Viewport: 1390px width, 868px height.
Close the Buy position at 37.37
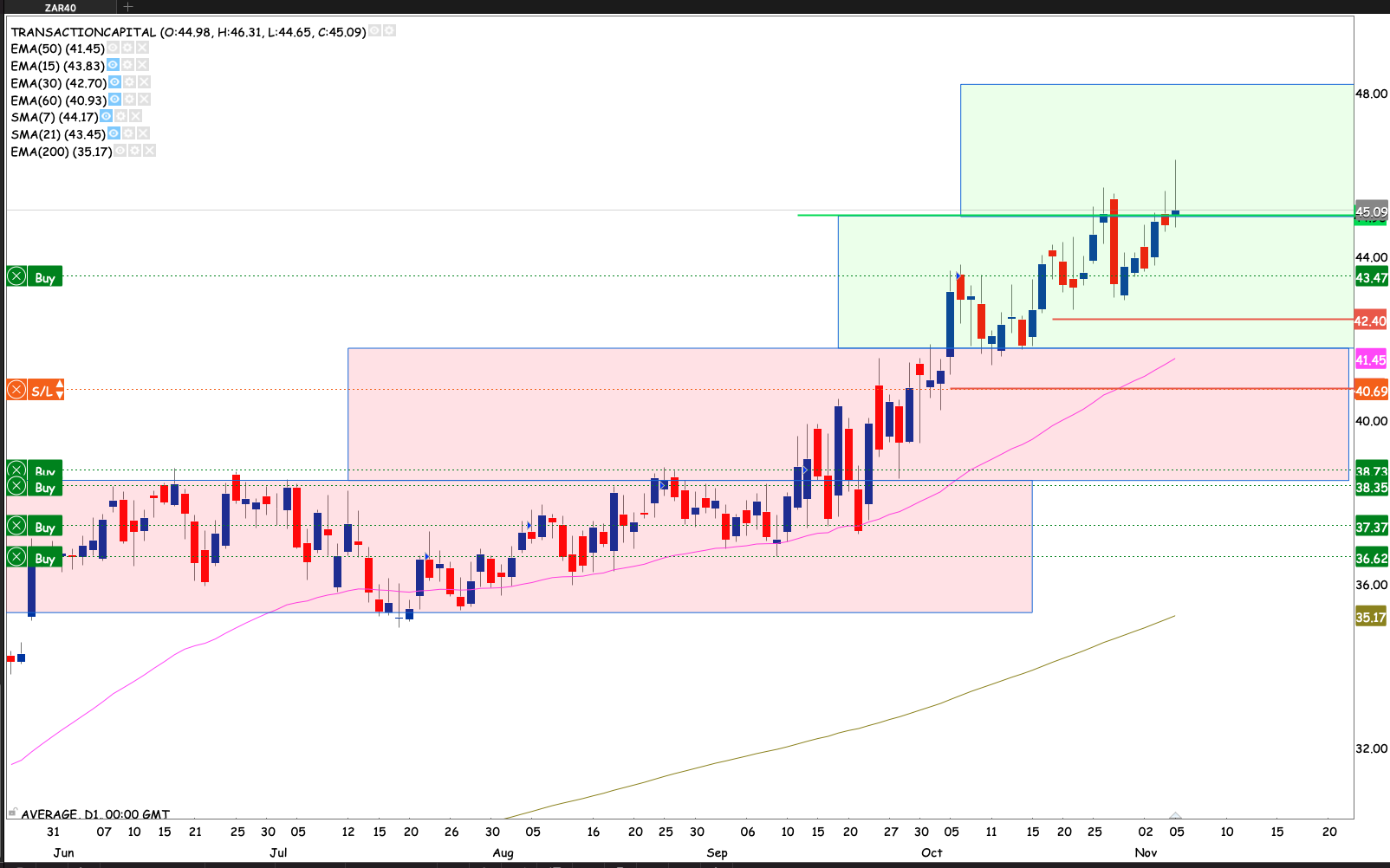(x=16, y=526)
